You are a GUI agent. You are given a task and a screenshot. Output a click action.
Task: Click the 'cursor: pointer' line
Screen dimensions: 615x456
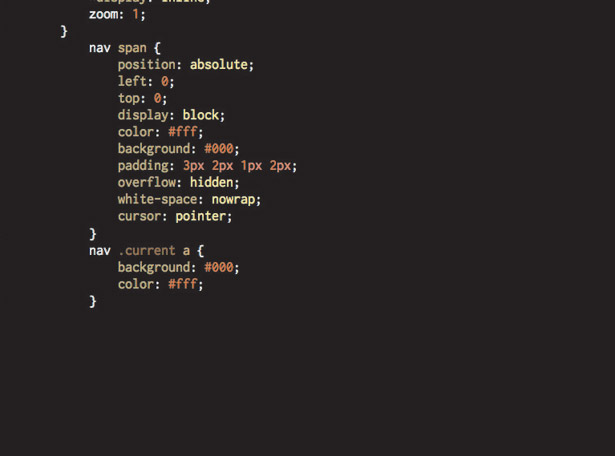[175, 216]
